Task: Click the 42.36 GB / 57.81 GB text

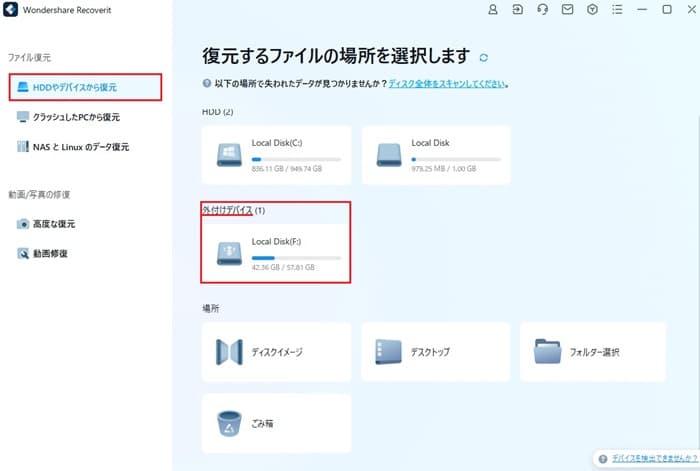Action: click(283, 267)
